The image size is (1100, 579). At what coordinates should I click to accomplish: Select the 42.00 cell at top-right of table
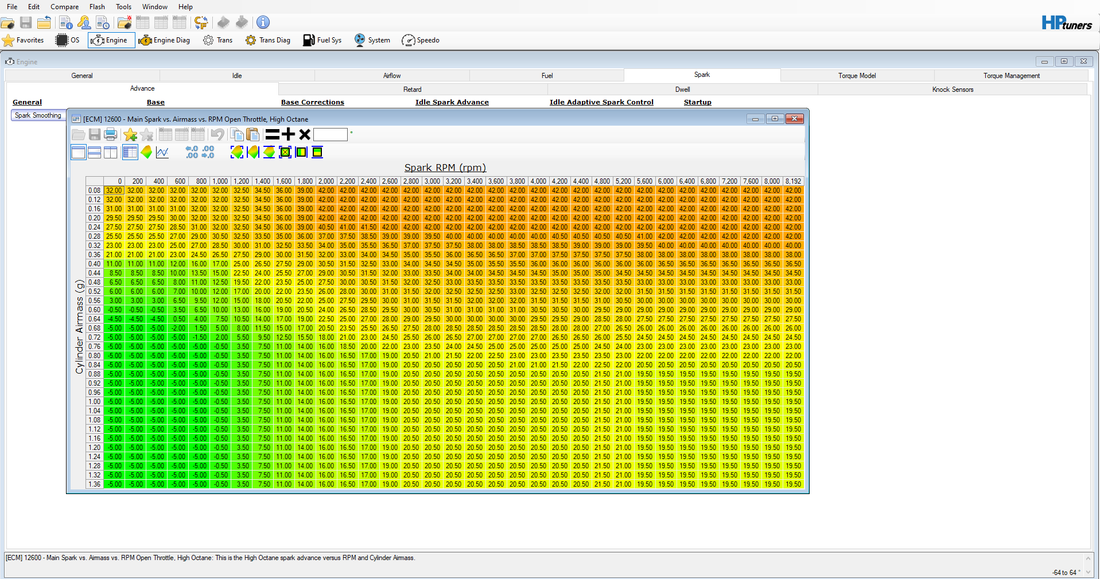(793, 189)
